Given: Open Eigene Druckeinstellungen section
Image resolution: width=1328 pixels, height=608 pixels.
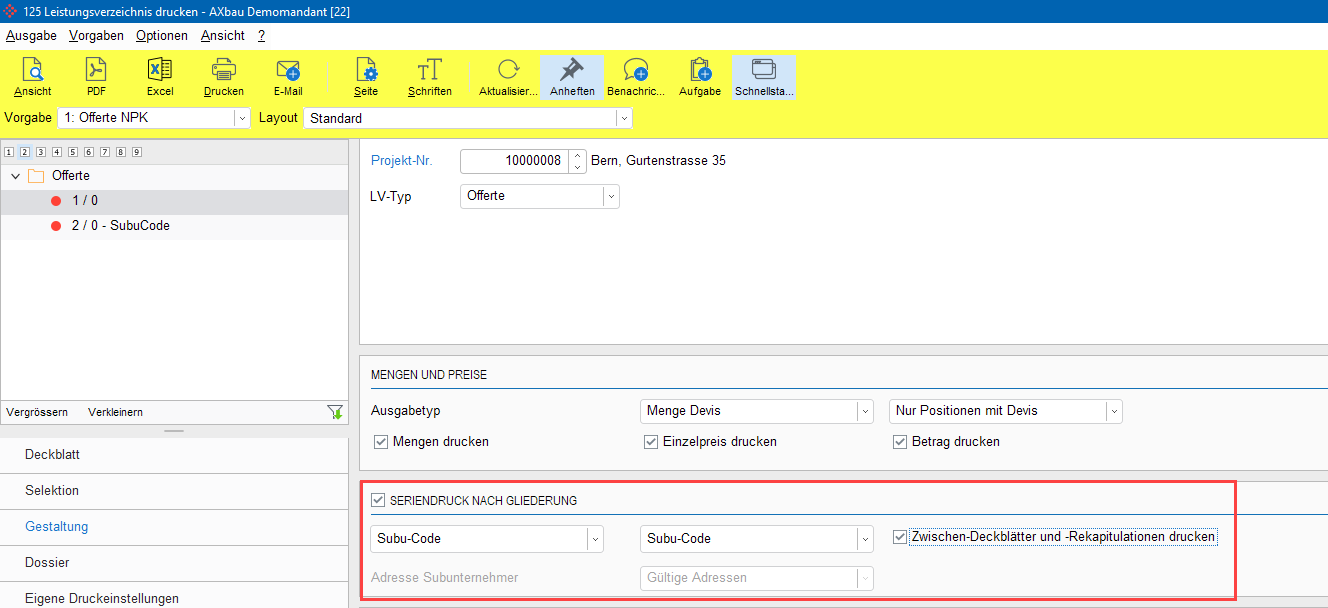Looking at the screenshot, I should (x=174, y=598).
